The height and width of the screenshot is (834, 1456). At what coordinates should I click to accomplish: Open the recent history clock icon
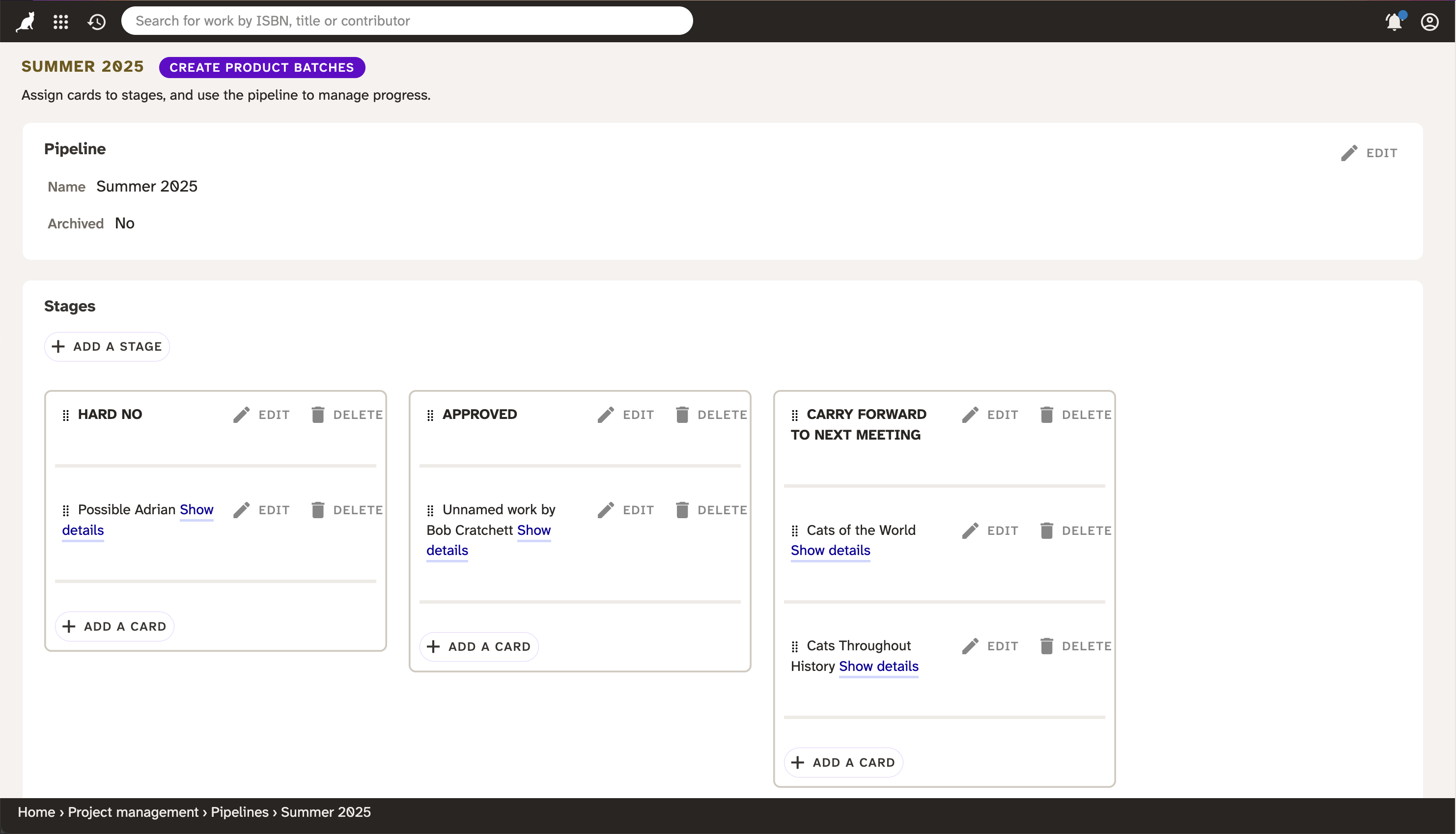pyautogui.click(x=96, y=22)
